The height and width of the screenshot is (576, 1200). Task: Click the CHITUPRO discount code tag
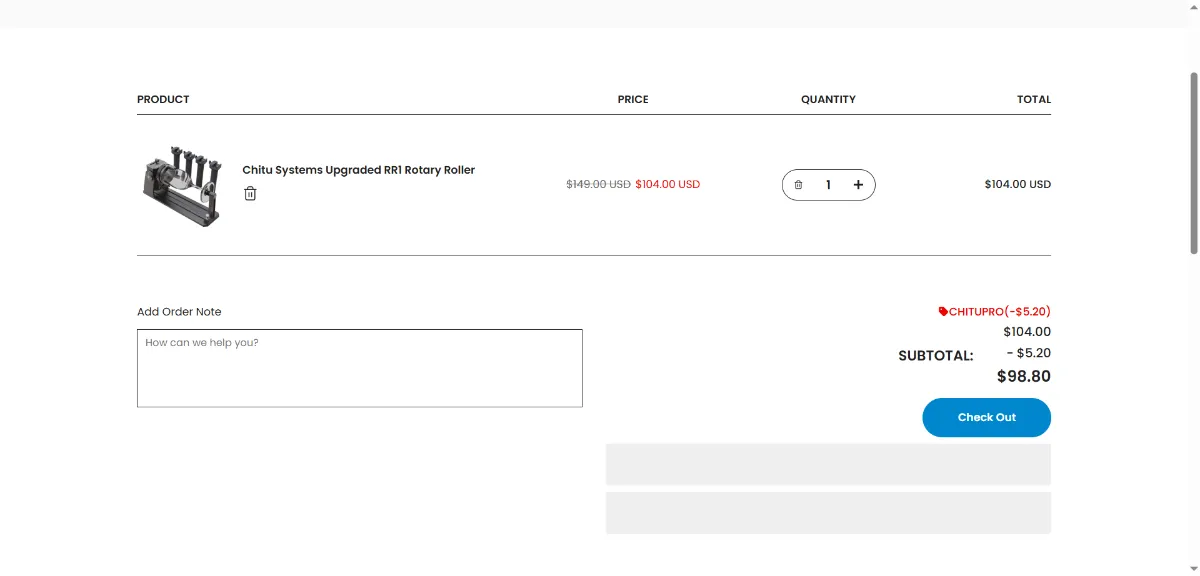coord(994,311)
